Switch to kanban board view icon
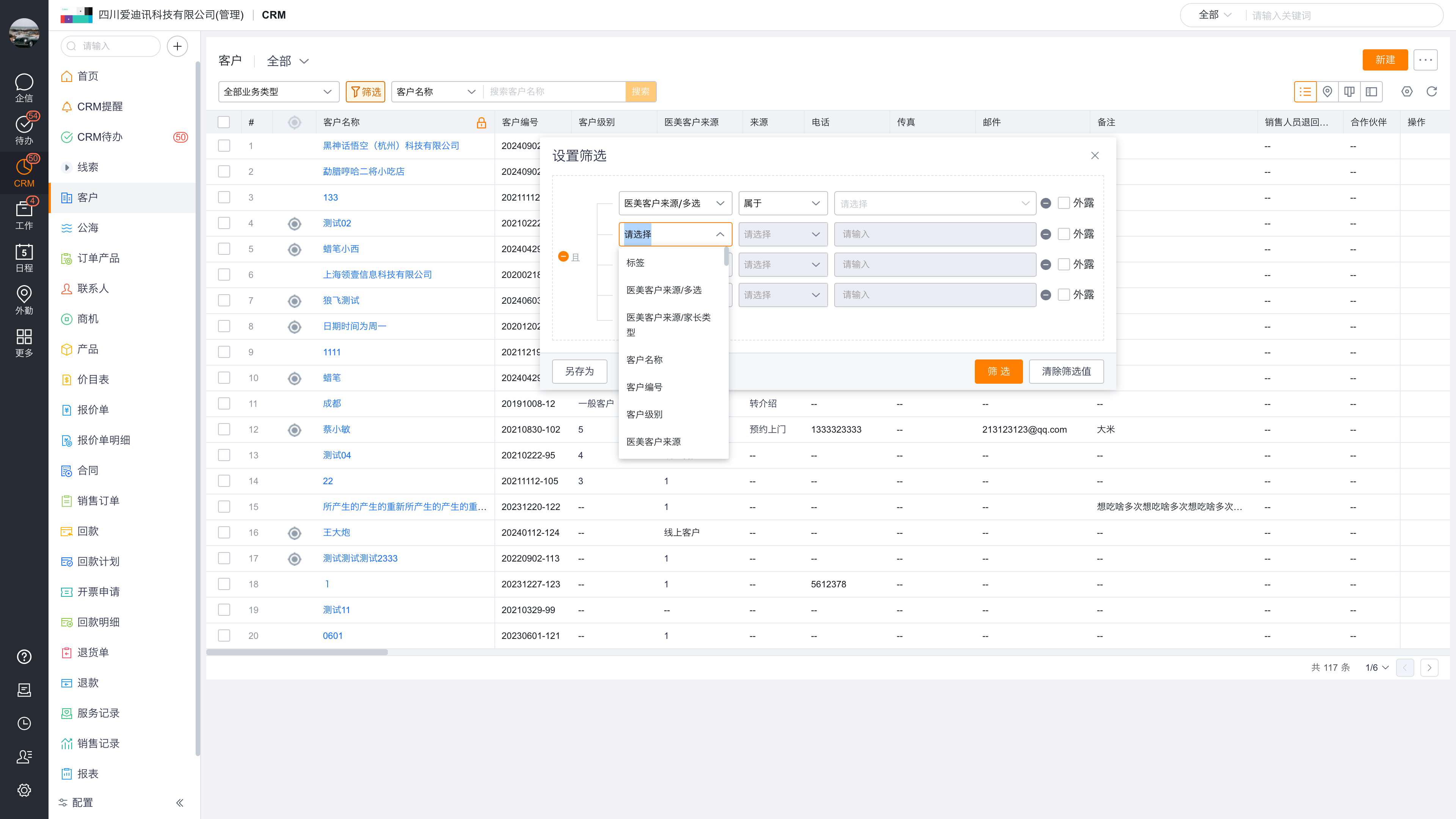This screenshot has width=1456, height=819. coord(1349,91)
